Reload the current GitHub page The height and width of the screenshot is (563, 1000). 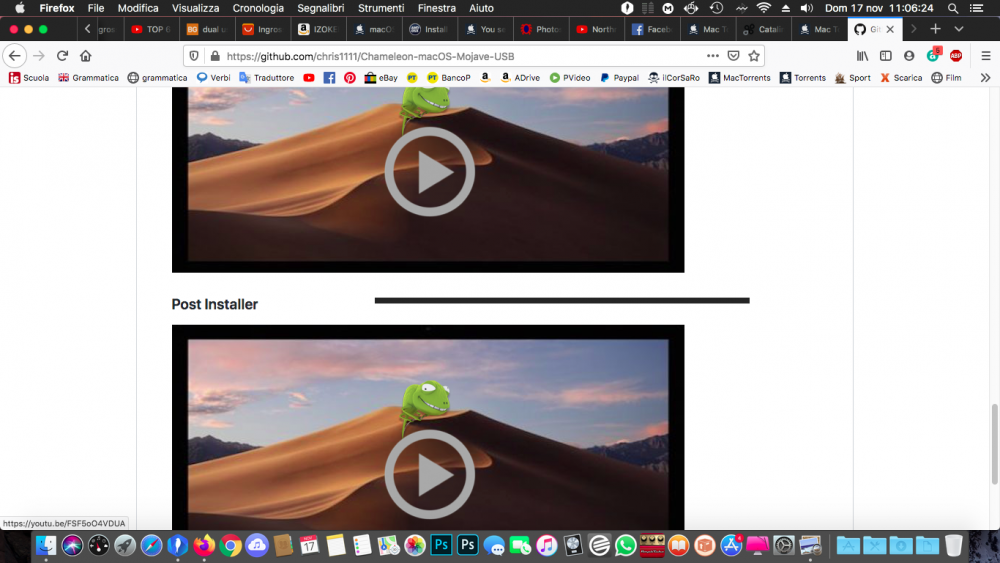click(62, 56)
